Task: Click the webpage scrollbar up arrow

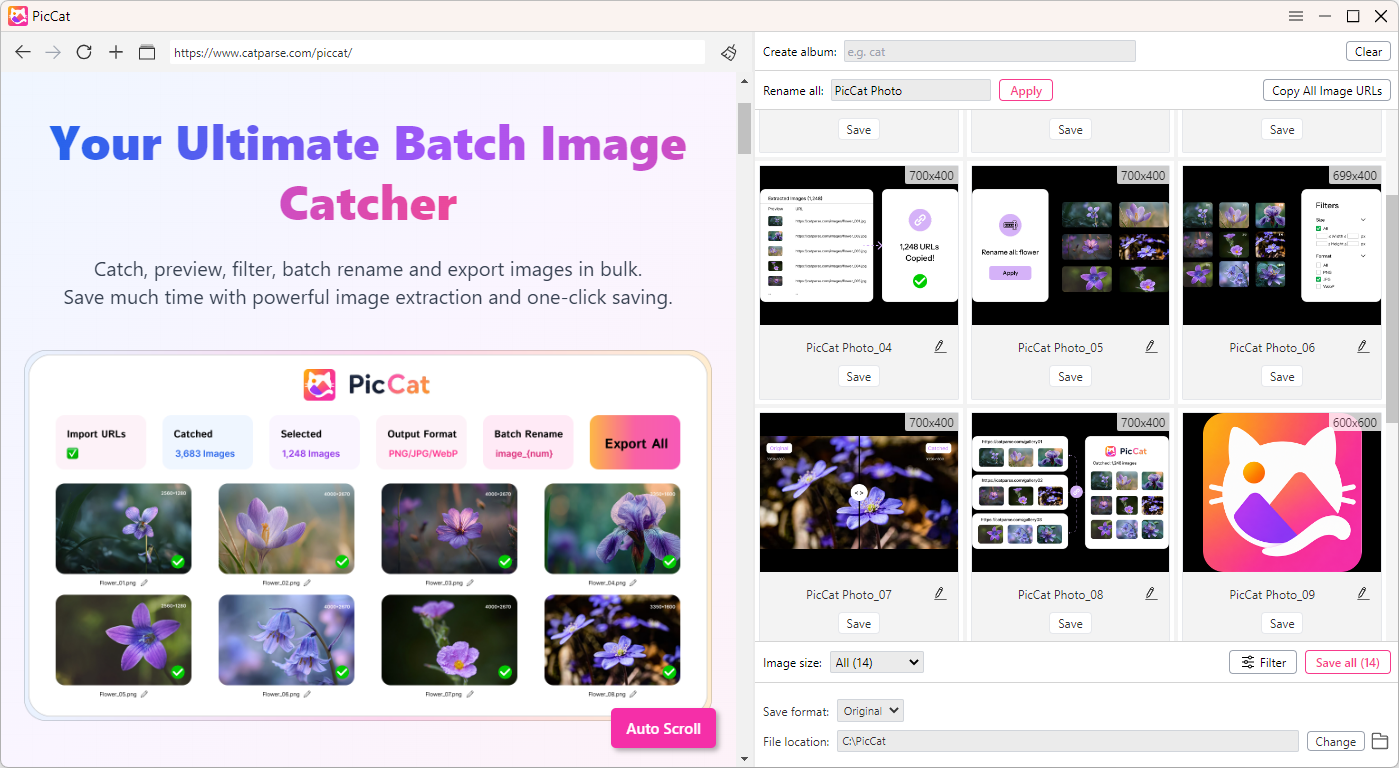Action: point(744,80)
